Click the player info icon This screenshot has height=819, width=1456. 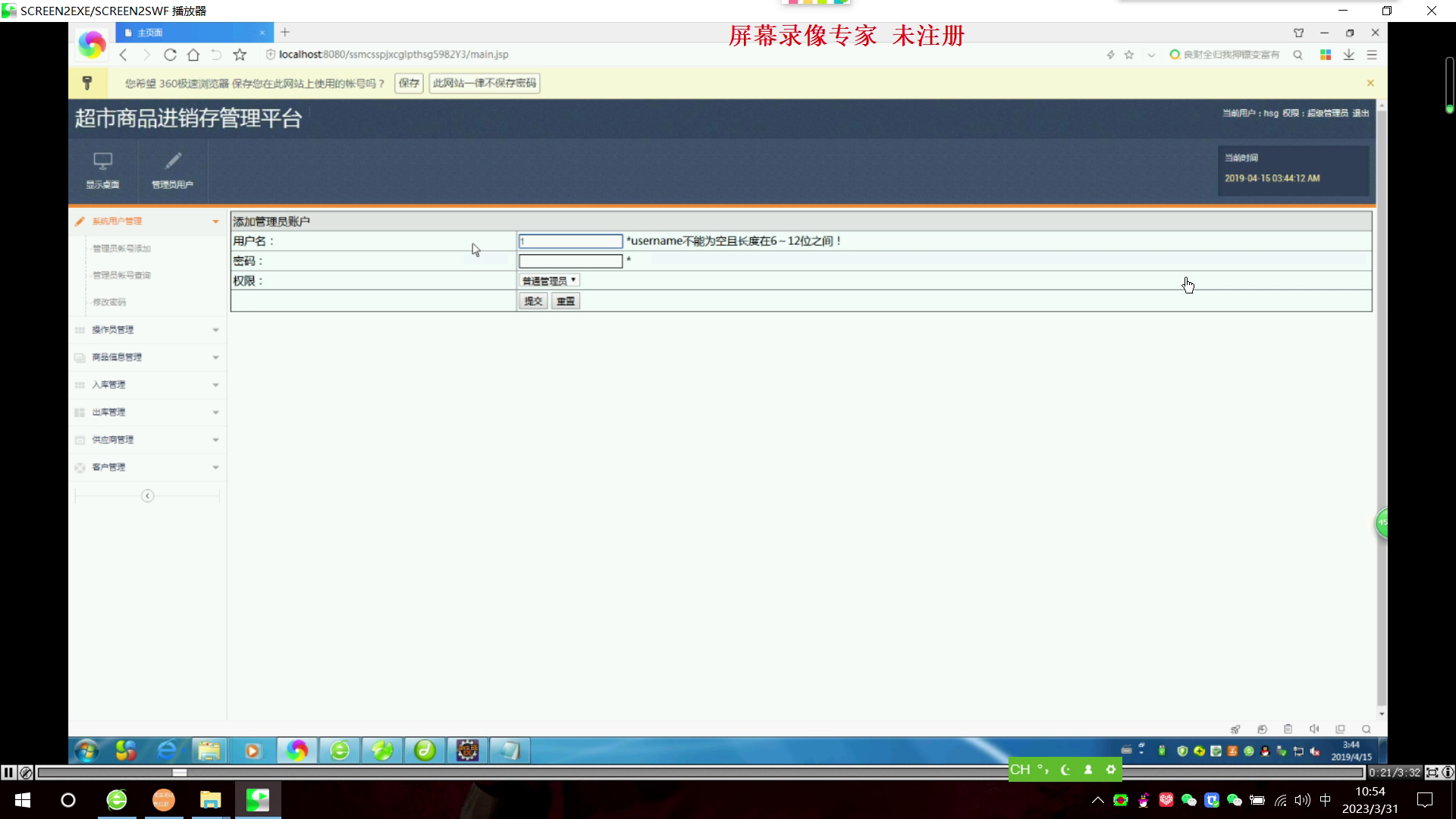[x=1448, y=773]
